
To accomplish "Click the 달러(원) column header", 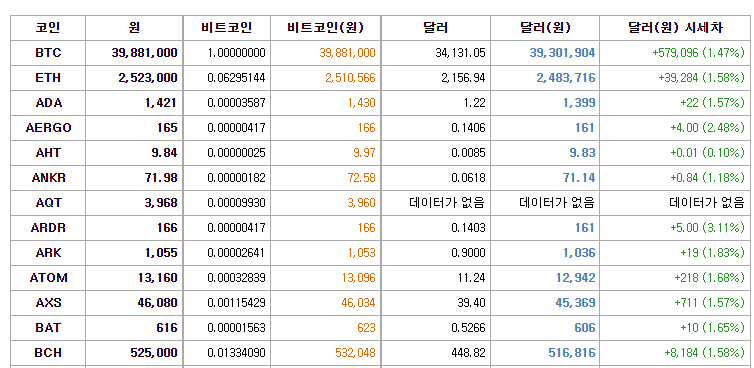I will pos(545,28).
